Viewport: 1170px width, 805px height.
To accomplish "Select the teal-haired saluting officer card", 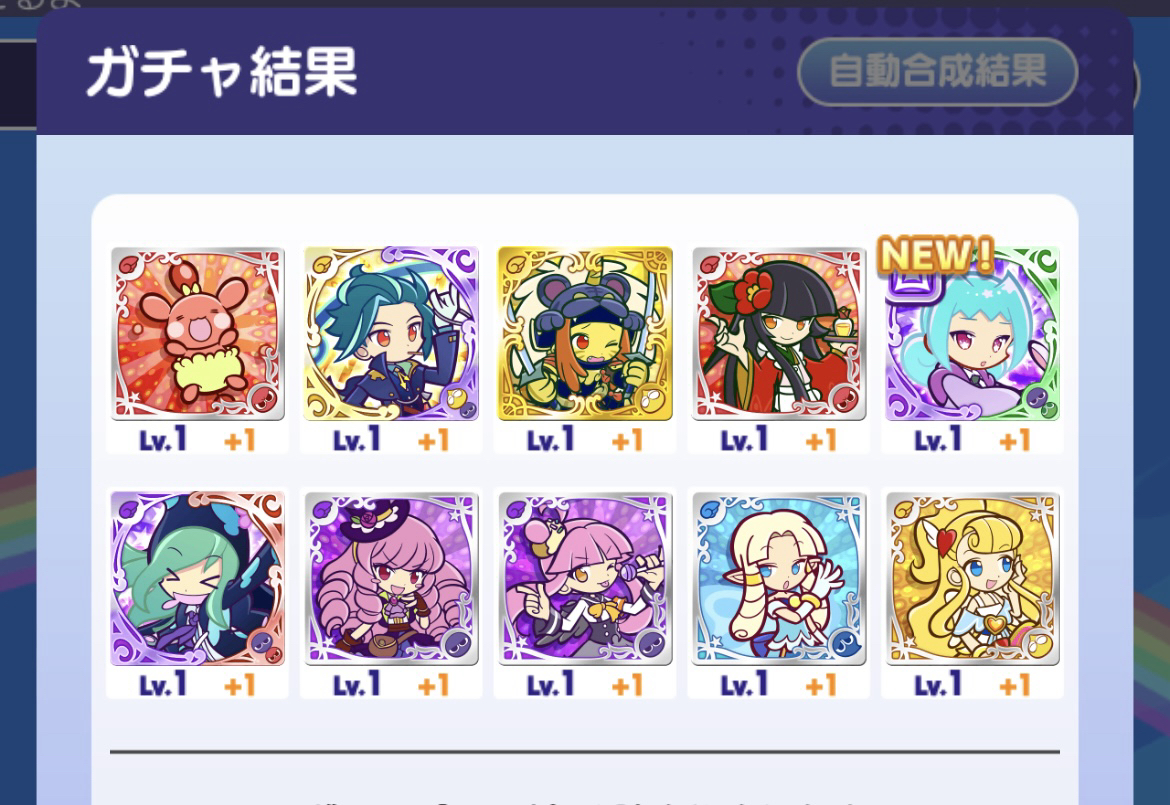I will [x=391, y=333].
